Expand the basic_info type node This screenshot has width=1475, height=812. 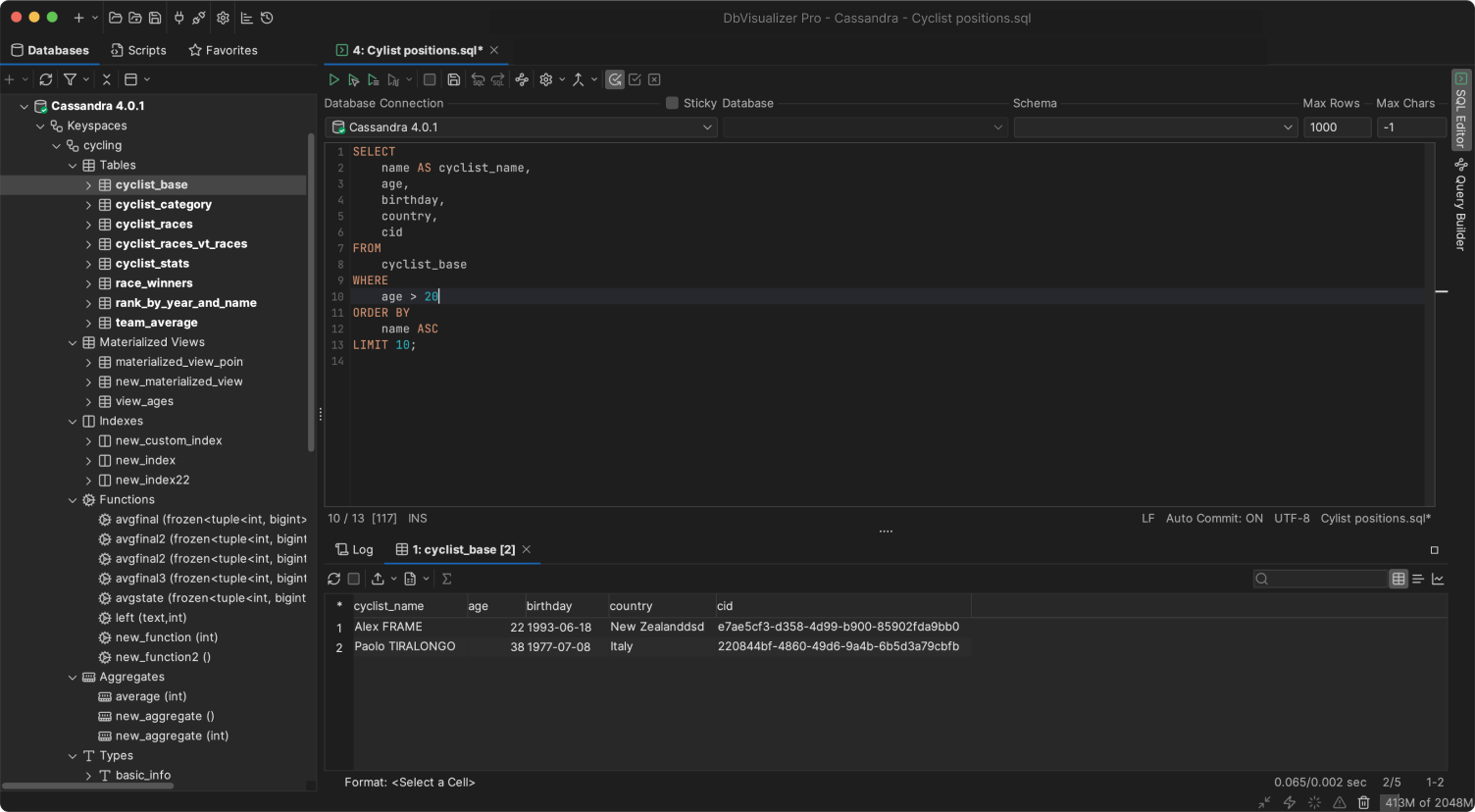pos(88,776)
